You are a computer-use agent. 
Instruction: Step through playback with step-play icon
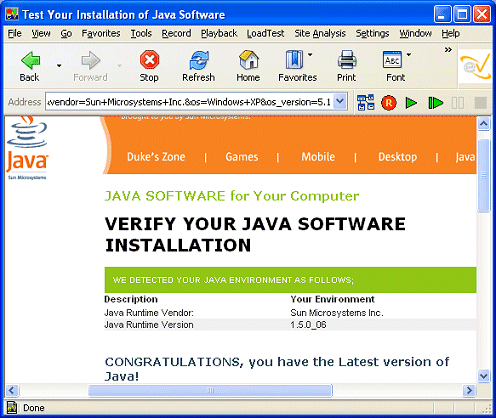click(435, 103)
